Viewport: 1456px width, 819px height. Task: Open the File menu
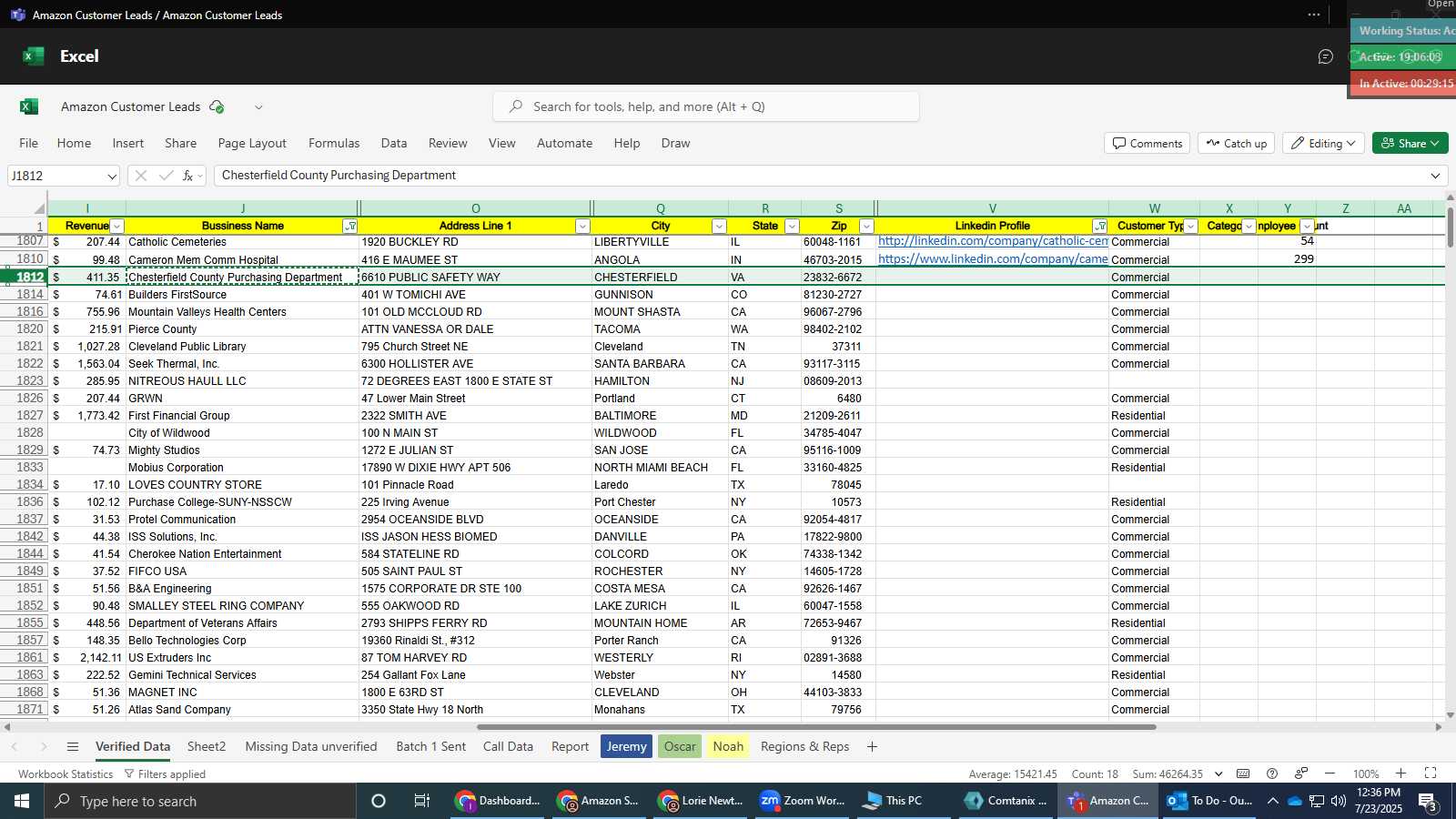click(29, 143)
